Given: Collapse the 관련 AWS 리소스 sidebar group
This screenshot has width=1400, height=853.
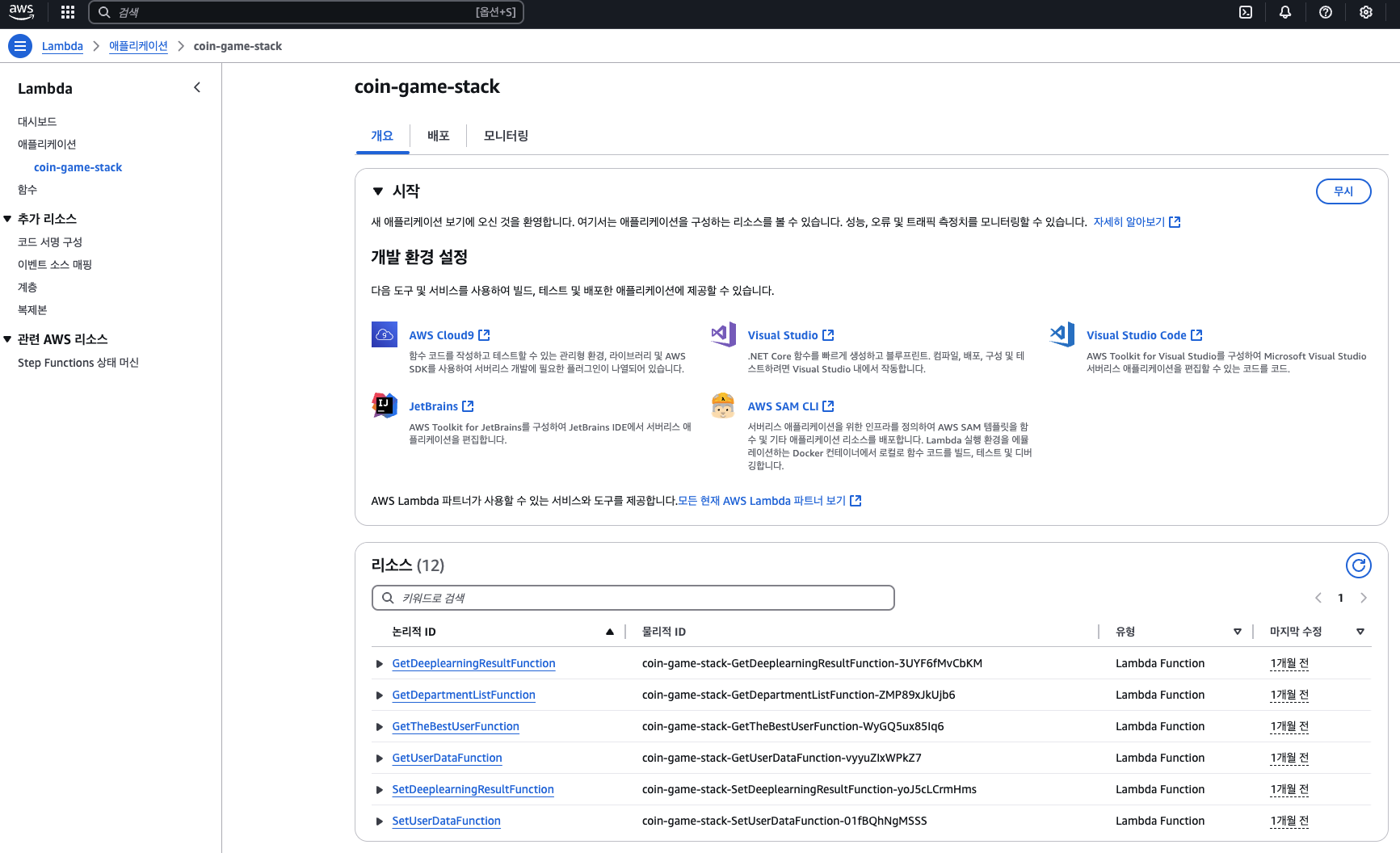Looking at the screenshot, I should 7,339.
